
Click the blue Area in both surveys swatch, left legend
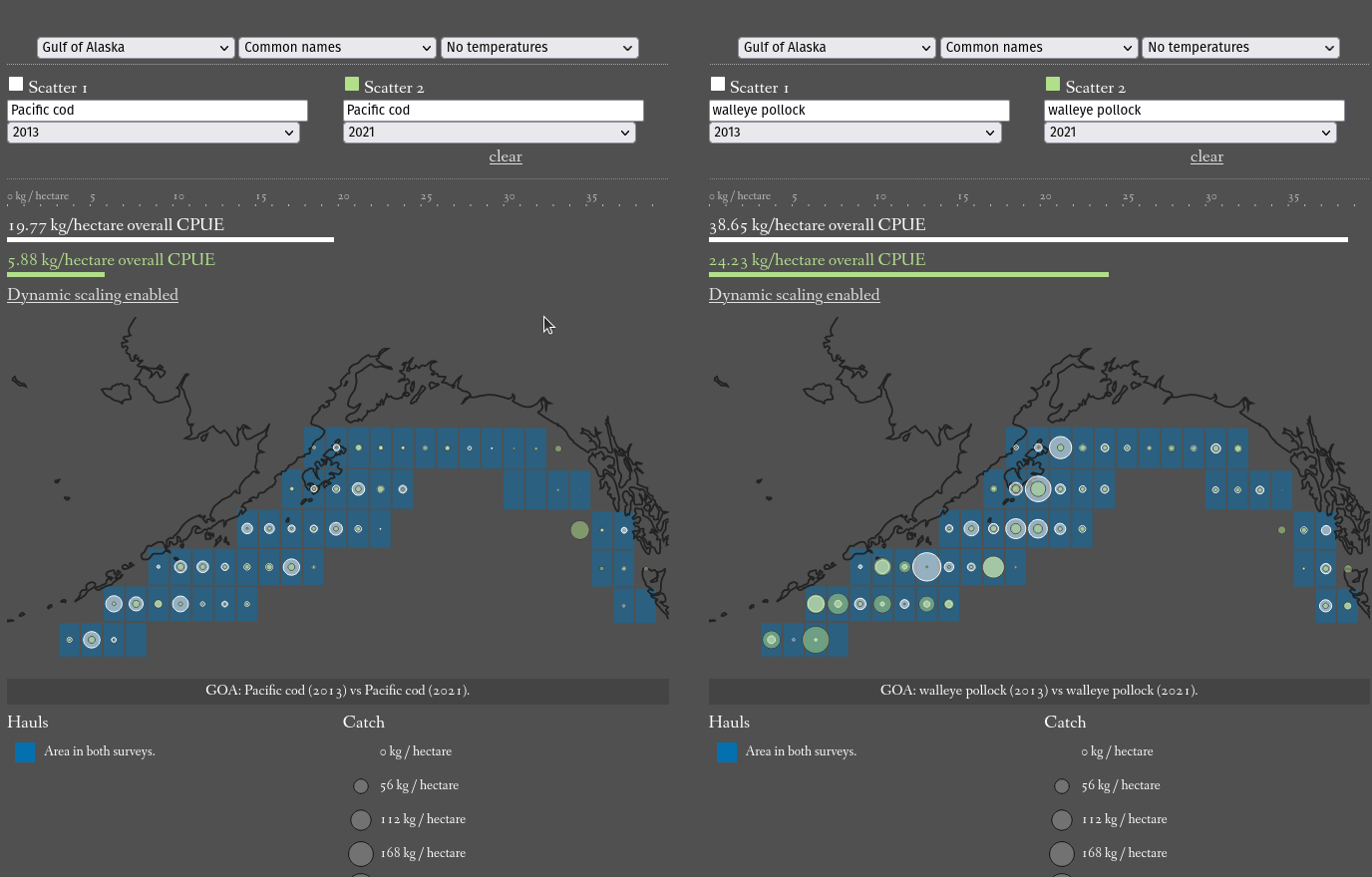[26, 752]
